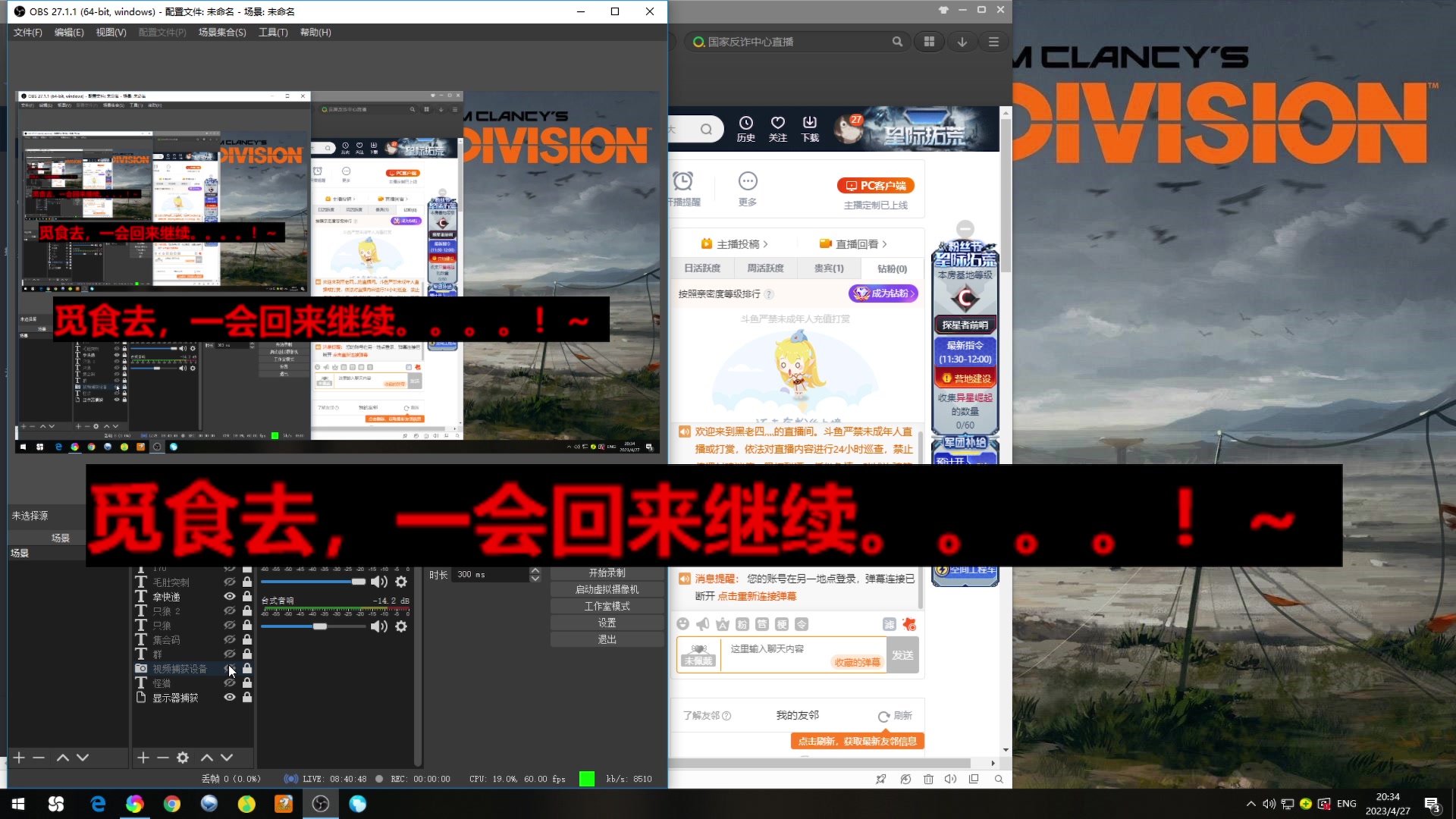Open 工具(T) menu in OBS
The image size is (1456, 819).
coord(273,33)
